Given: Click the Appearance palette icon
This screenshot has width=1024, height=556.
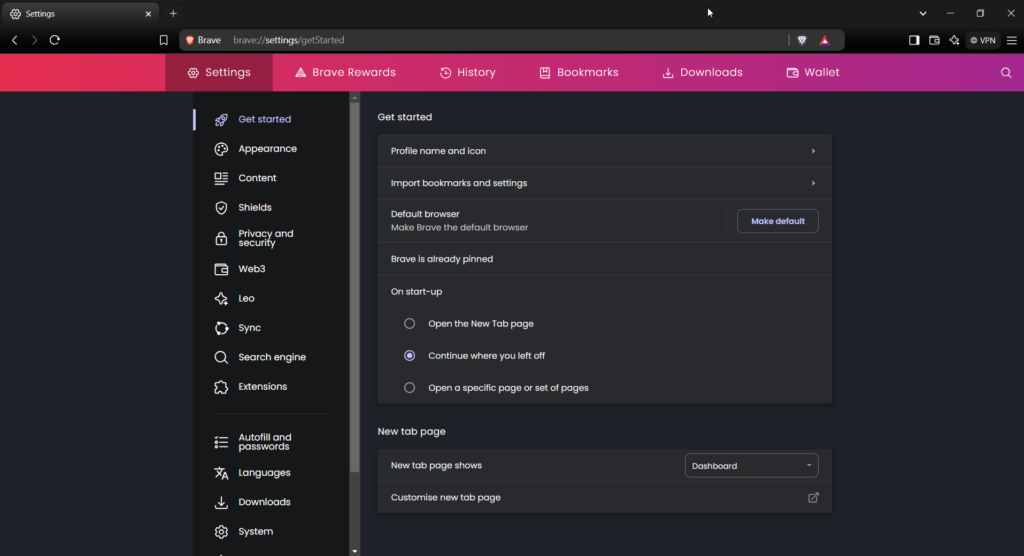Looking at the screenshot, I should pos(221,149).
